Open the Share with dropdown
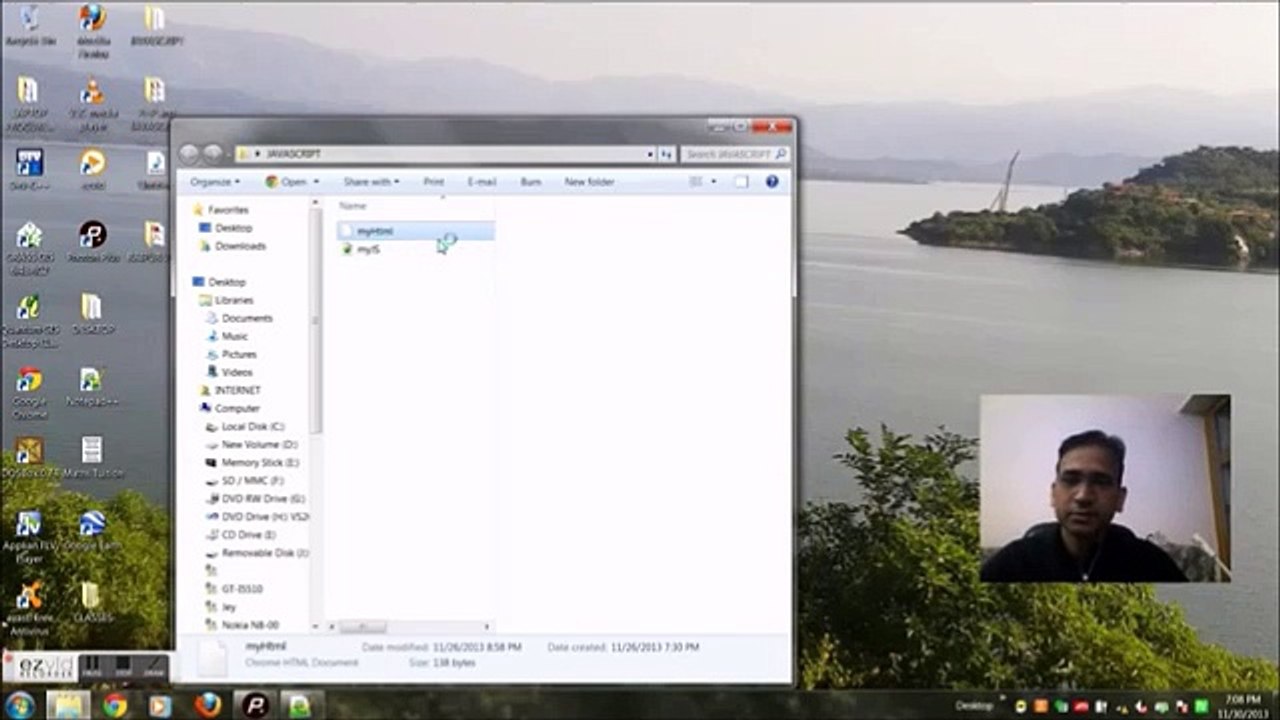1280x720 pixels. tap(371, 182)
